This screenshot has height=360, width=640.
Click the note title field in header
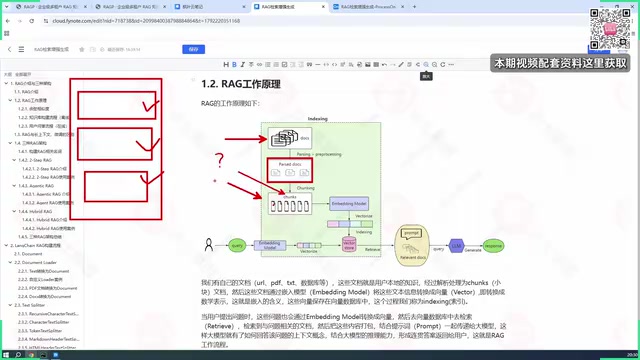pyautogui.click(x=51, y=49)
